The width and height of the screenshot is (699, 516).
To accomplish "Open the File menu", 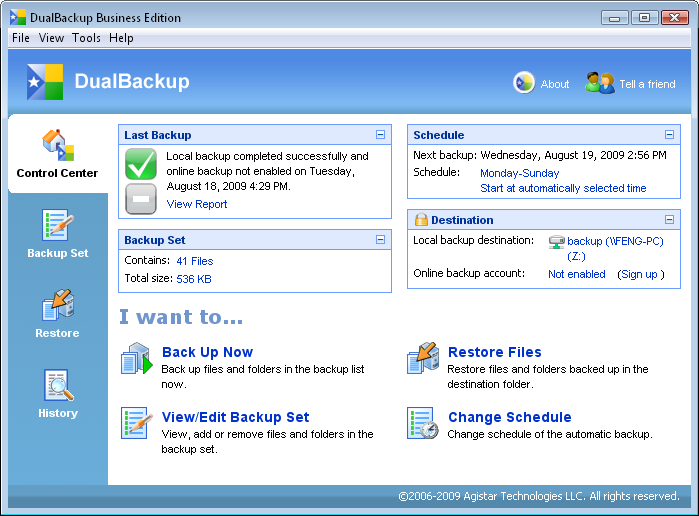I will click(21, 38).
